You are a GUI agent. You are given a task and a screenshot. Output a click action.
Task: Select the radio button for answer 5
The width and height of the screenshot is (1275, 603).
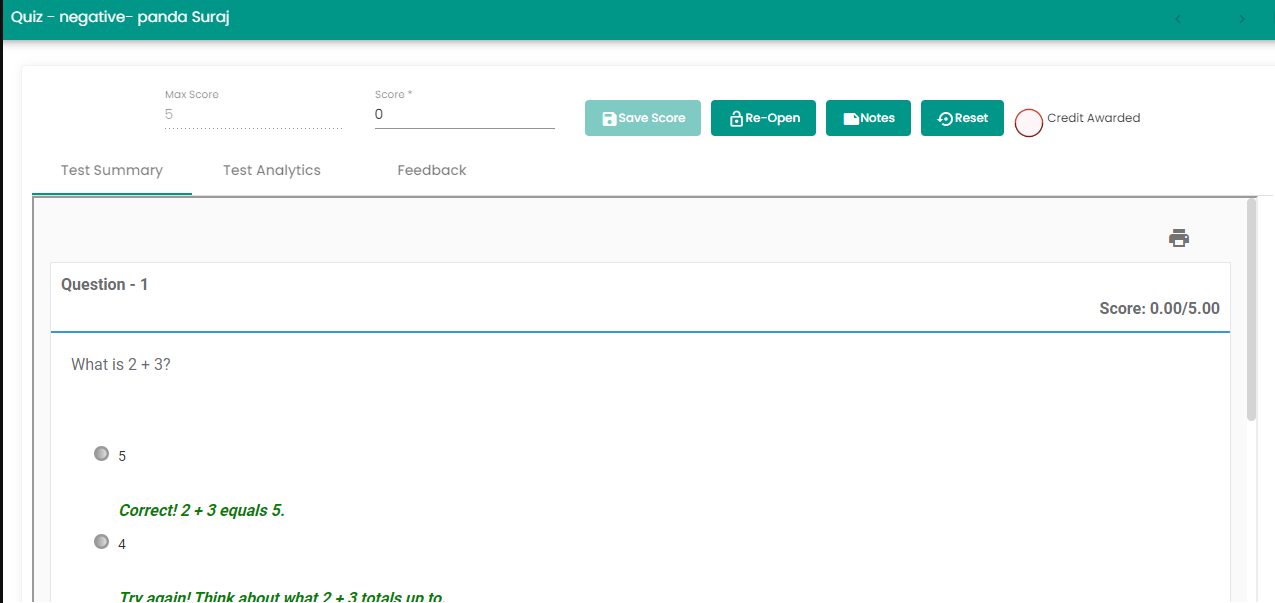[101, 453]
